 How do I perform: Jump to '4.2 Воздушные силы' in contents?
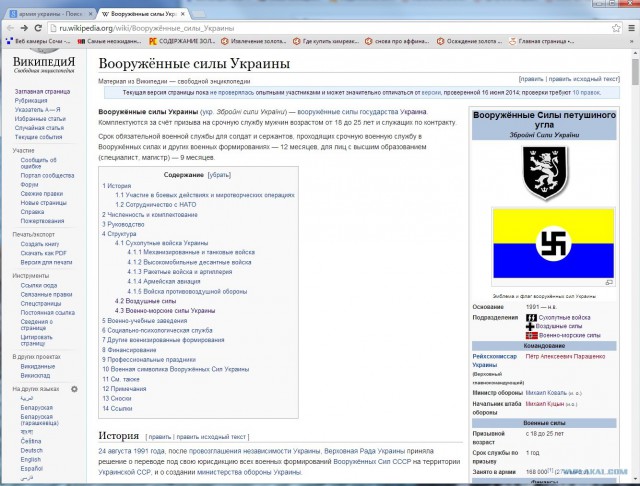(145, 301)
